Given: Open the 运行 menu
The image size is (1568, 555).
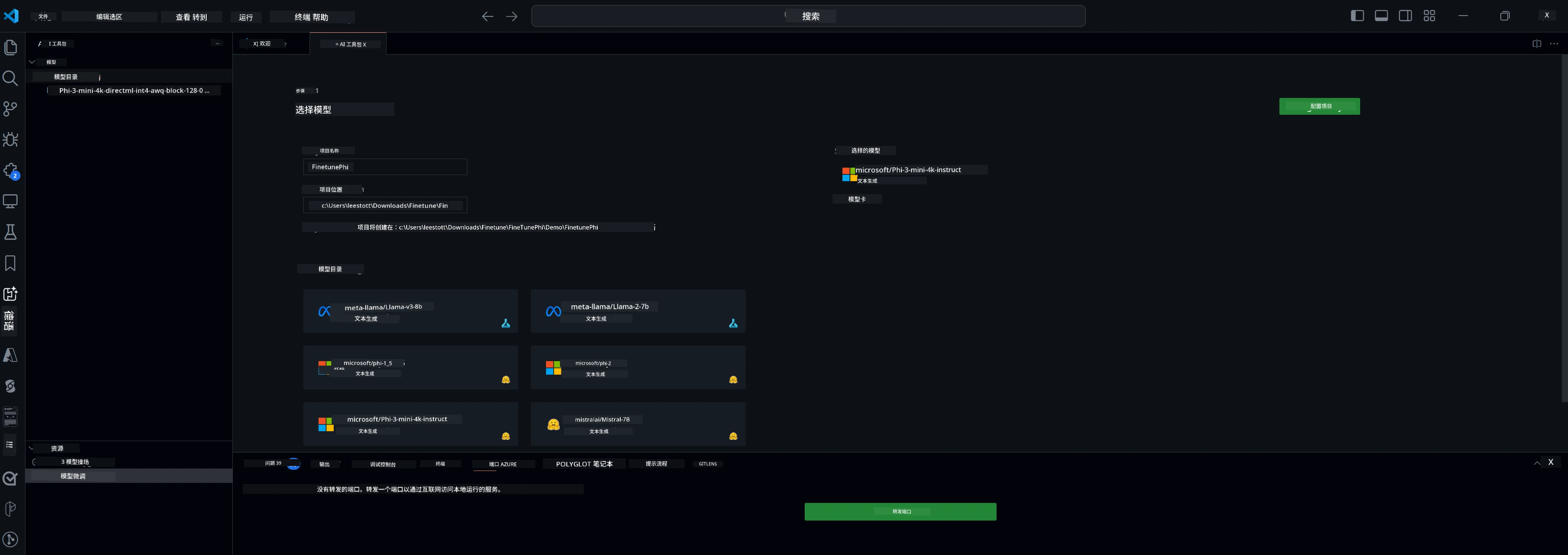Looking at the screenshot, I should click(x=246, y=17).
